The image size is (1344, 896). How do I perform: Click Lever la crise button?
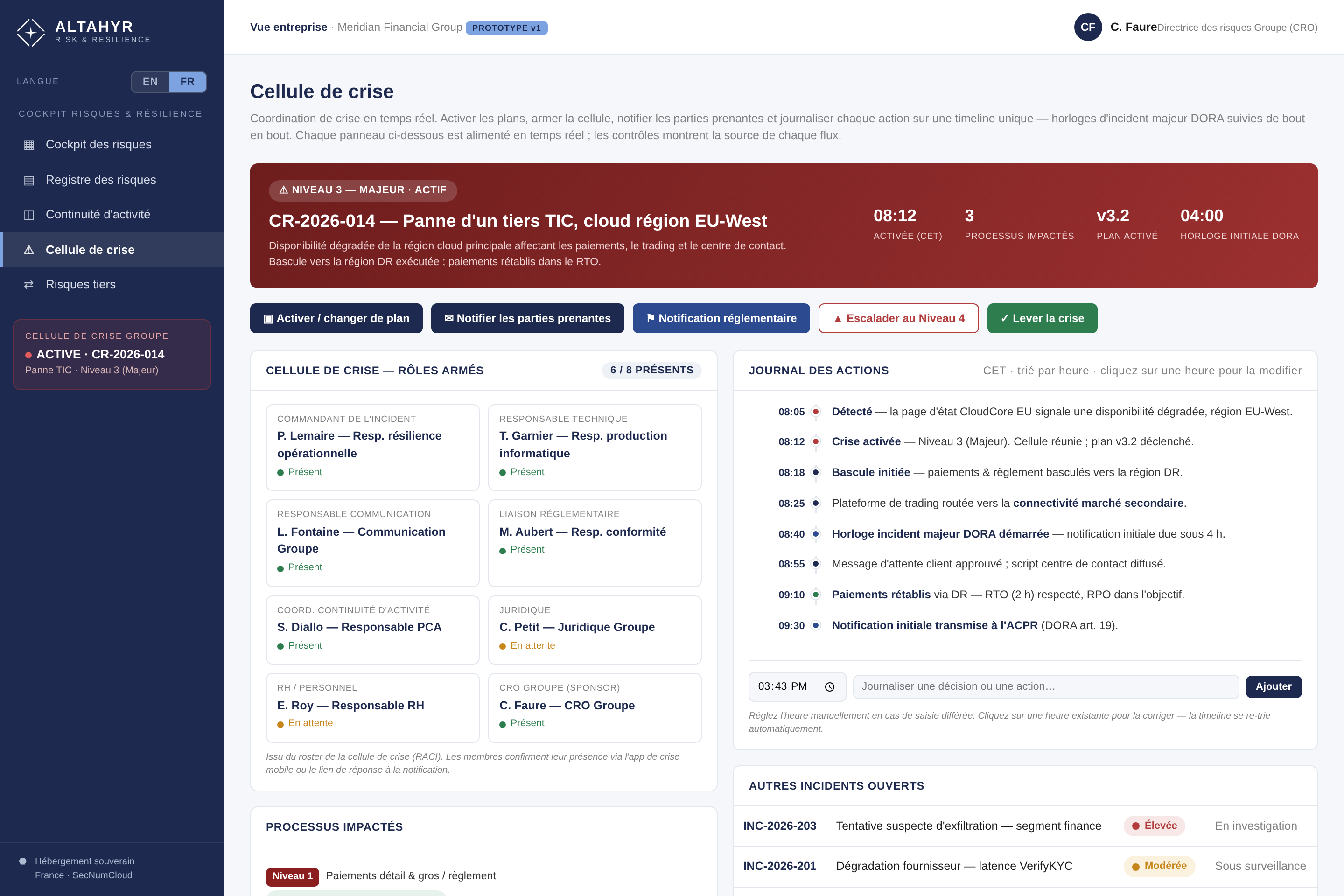(x=1042, y=318)
